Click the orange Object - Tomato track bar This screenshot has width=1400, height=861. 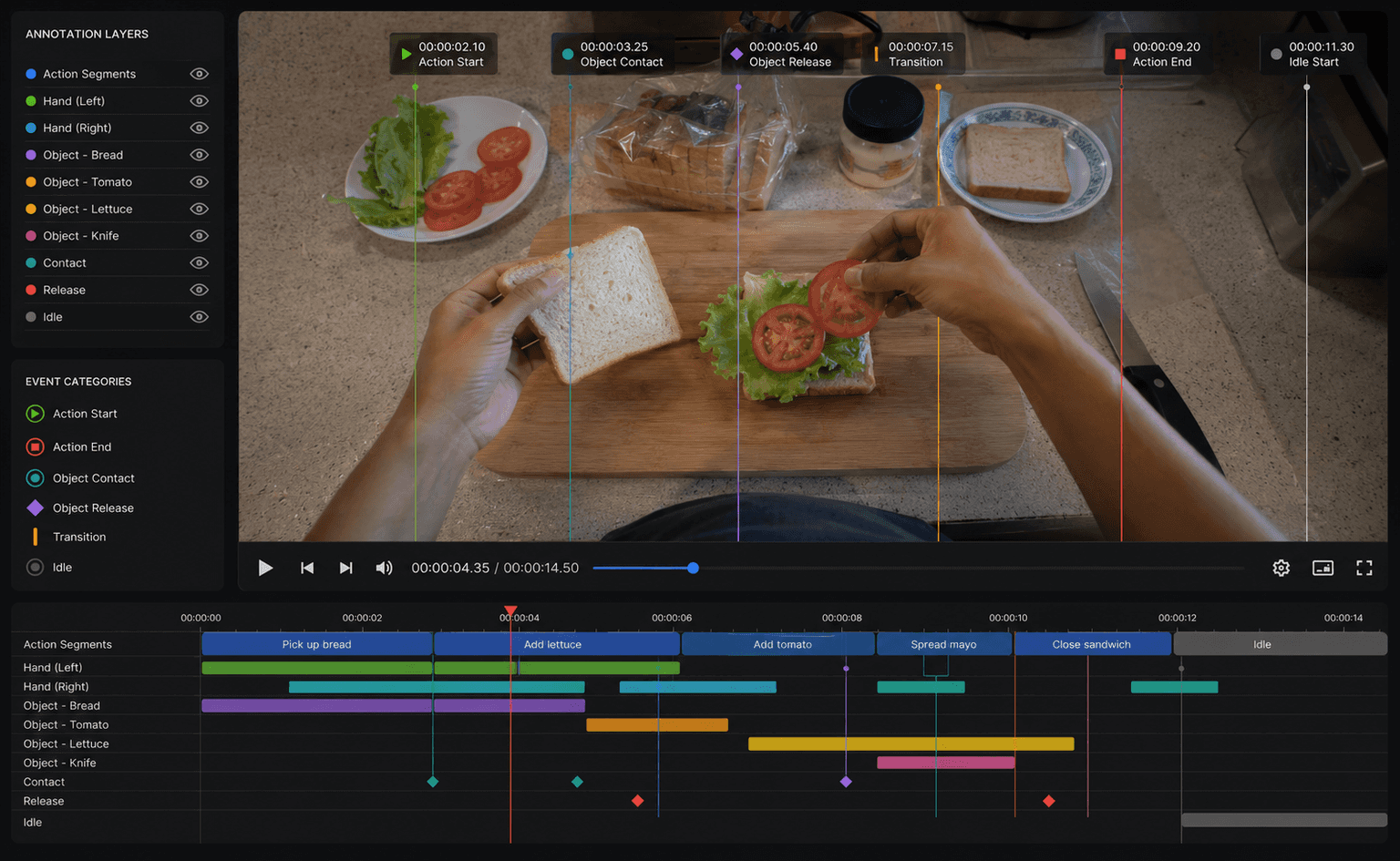657,725
